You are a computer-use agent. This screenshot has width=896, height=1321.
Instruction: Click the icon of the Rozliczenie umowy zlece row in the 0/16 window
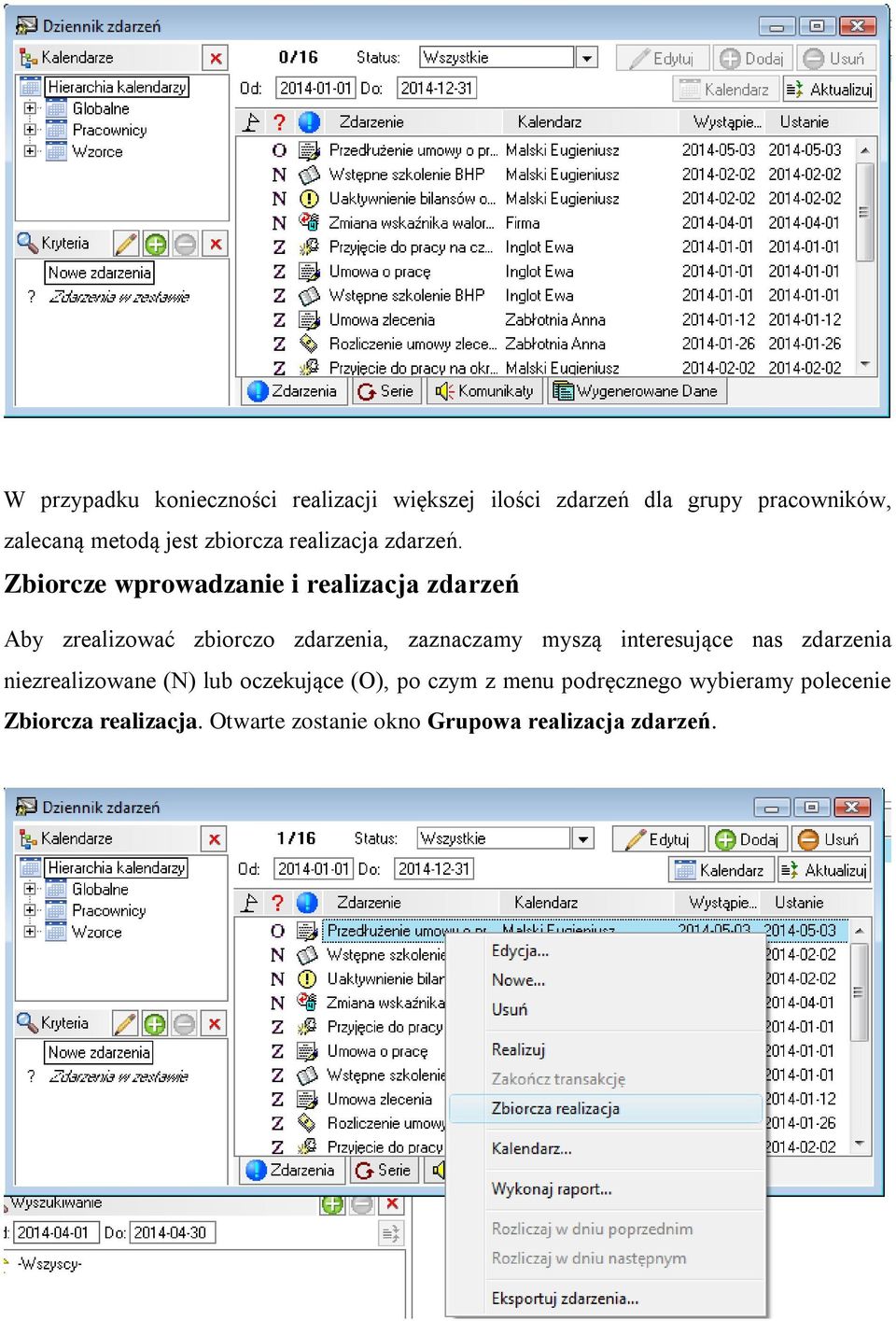pyautogui.click(x=309, y=344)
